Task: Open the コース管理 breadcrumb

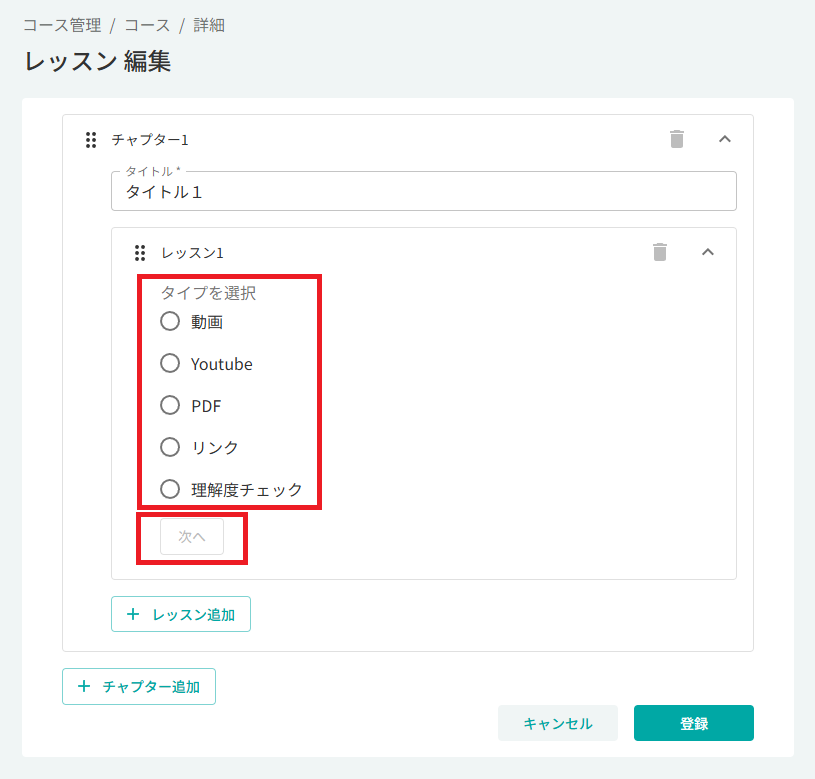Action: tap(62, 25)
